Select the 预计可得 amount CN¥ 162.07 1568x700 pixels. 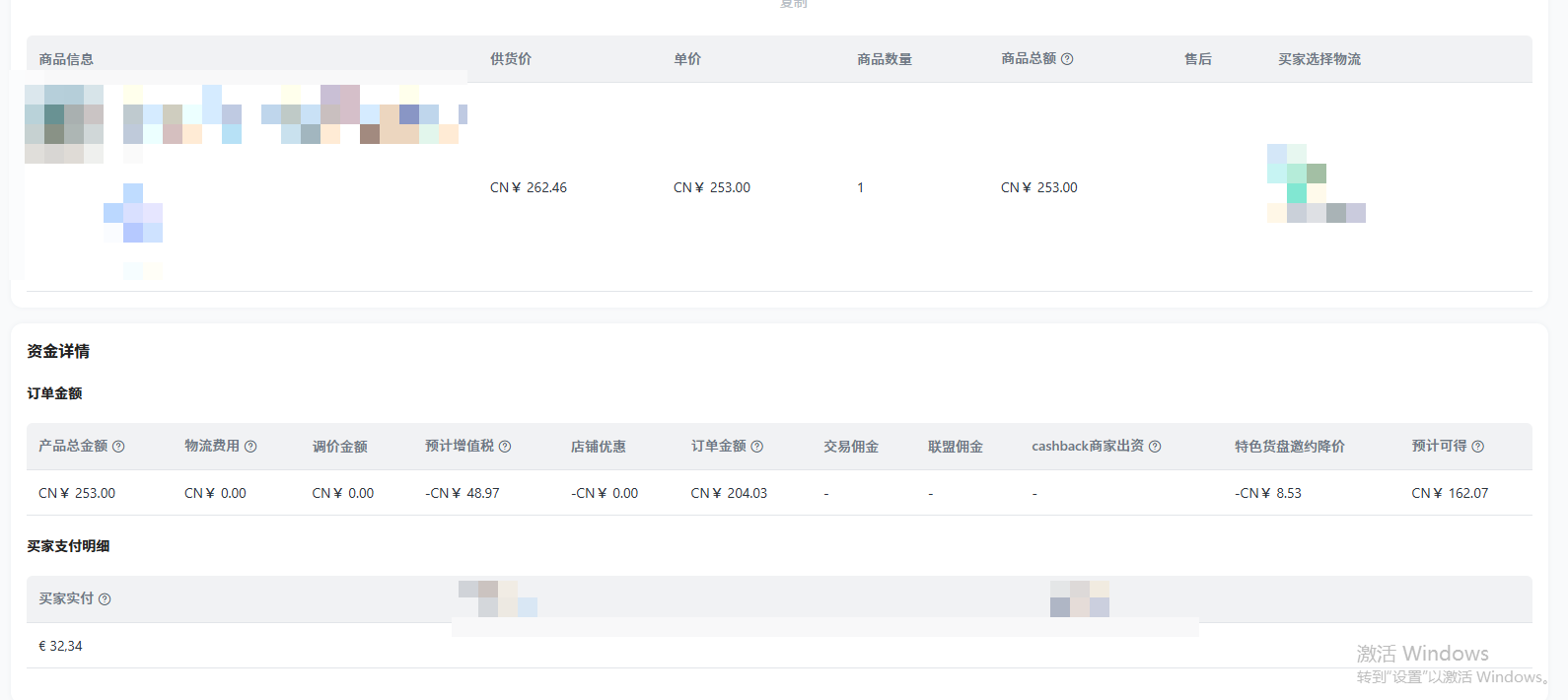click(x=1450, y=493)
